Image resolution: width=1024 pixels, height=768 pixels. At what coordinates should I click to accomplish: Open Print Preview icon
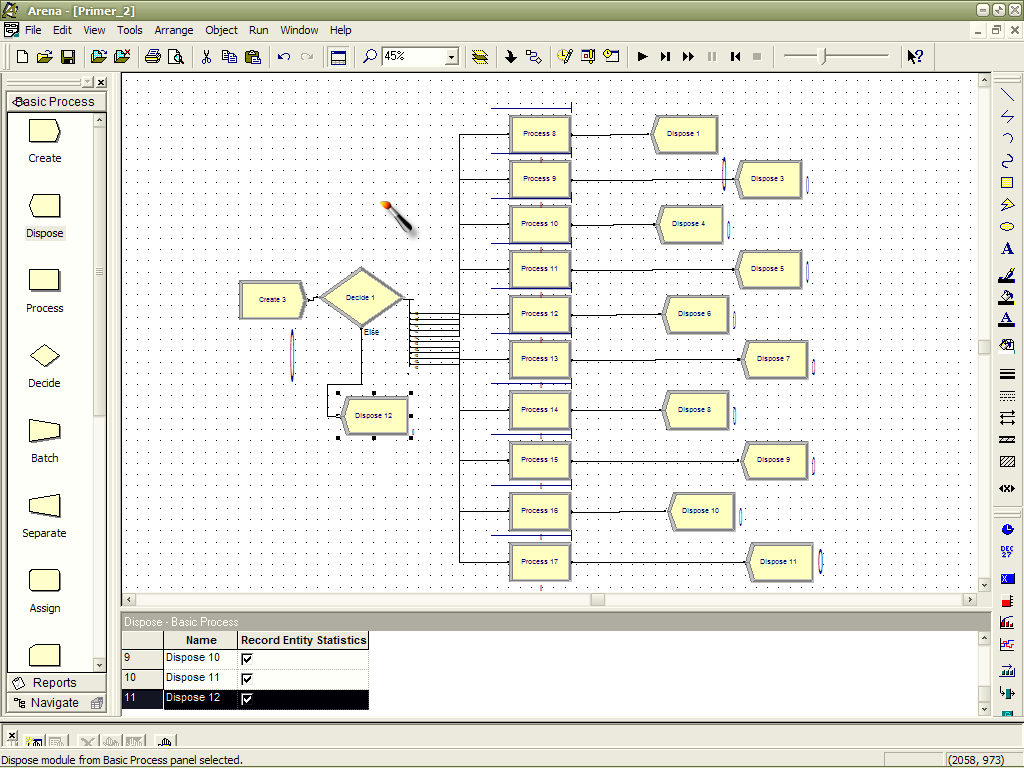click(x=176, y=57)
